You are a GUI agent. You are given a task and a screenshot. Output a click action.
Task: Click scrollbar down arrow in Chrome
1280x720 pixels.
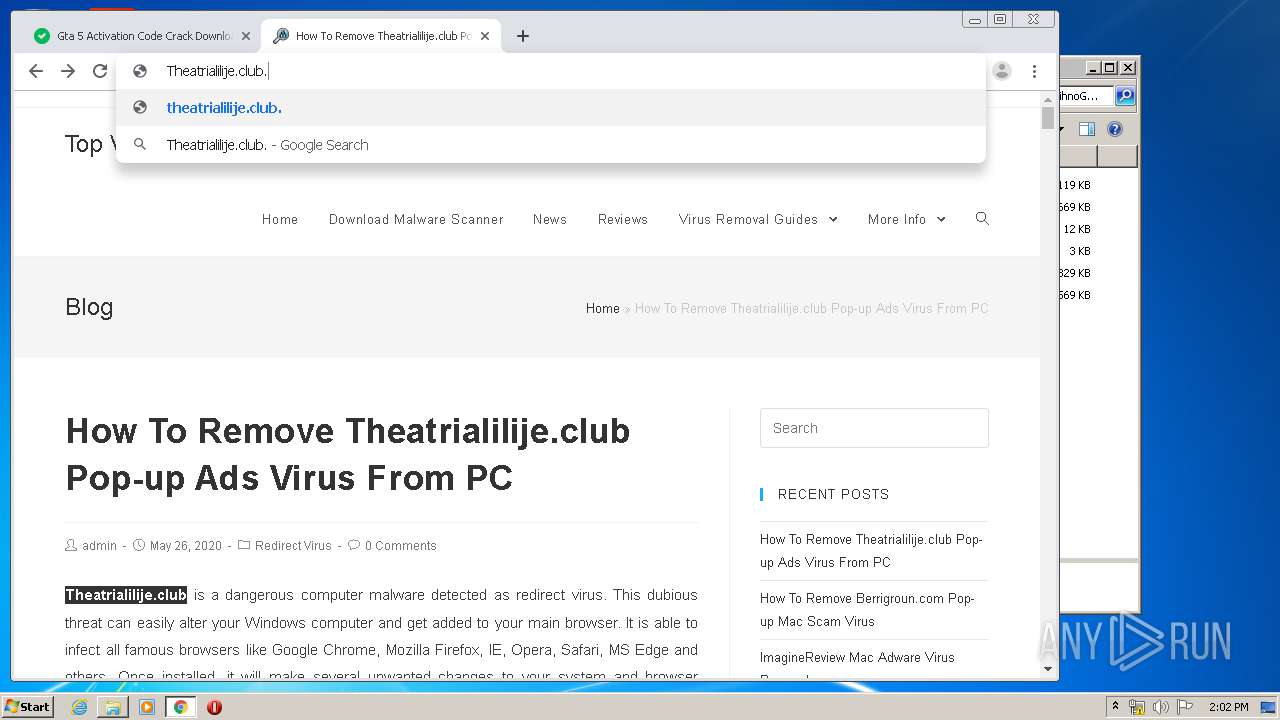[1048, 669]
